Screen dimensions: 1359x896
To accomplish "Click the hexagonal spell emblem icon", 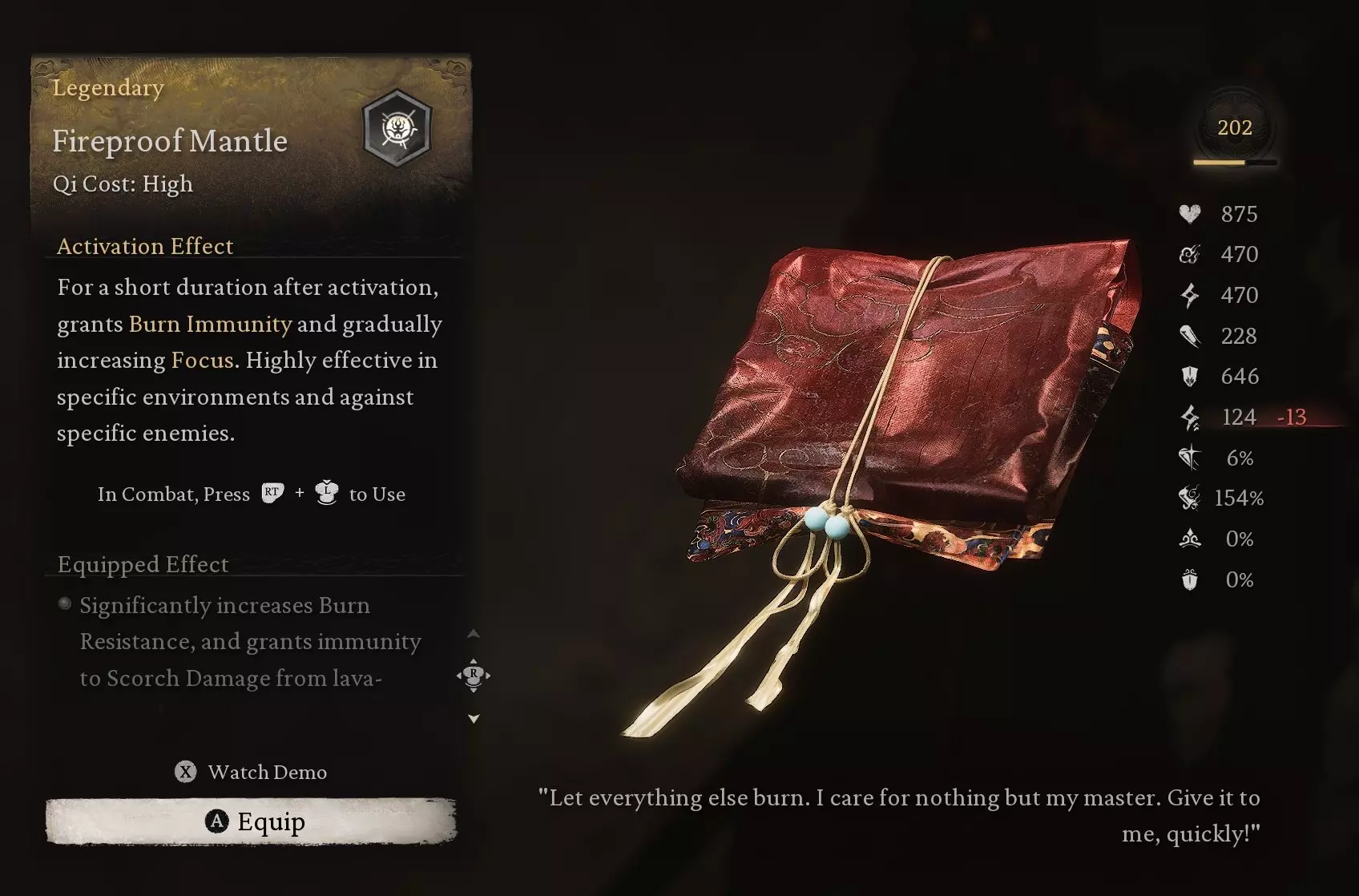I will click(397, 128).
